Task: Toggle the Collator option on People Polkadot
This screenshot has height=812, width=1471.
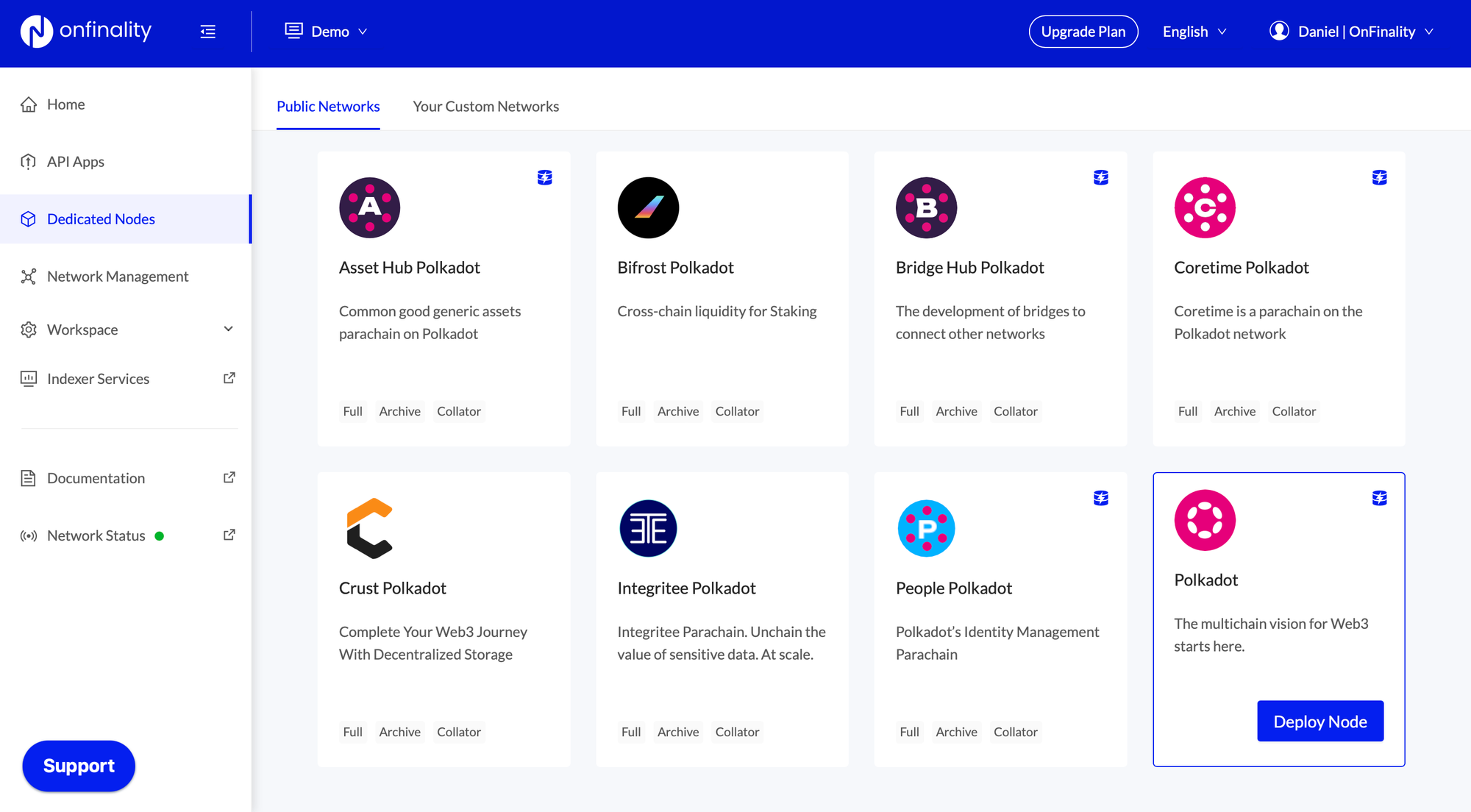Action: tap(1015, 731)
